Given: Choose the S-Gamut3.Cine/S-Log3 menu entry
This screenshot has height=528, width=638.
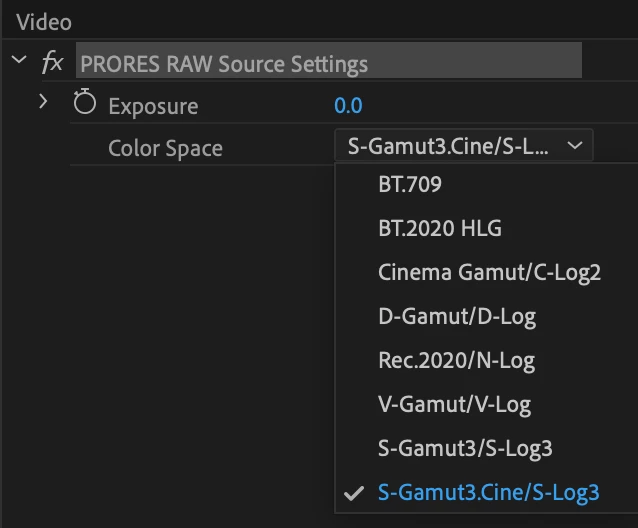Looking at the screenshot, I should click(x=488, y=492).
